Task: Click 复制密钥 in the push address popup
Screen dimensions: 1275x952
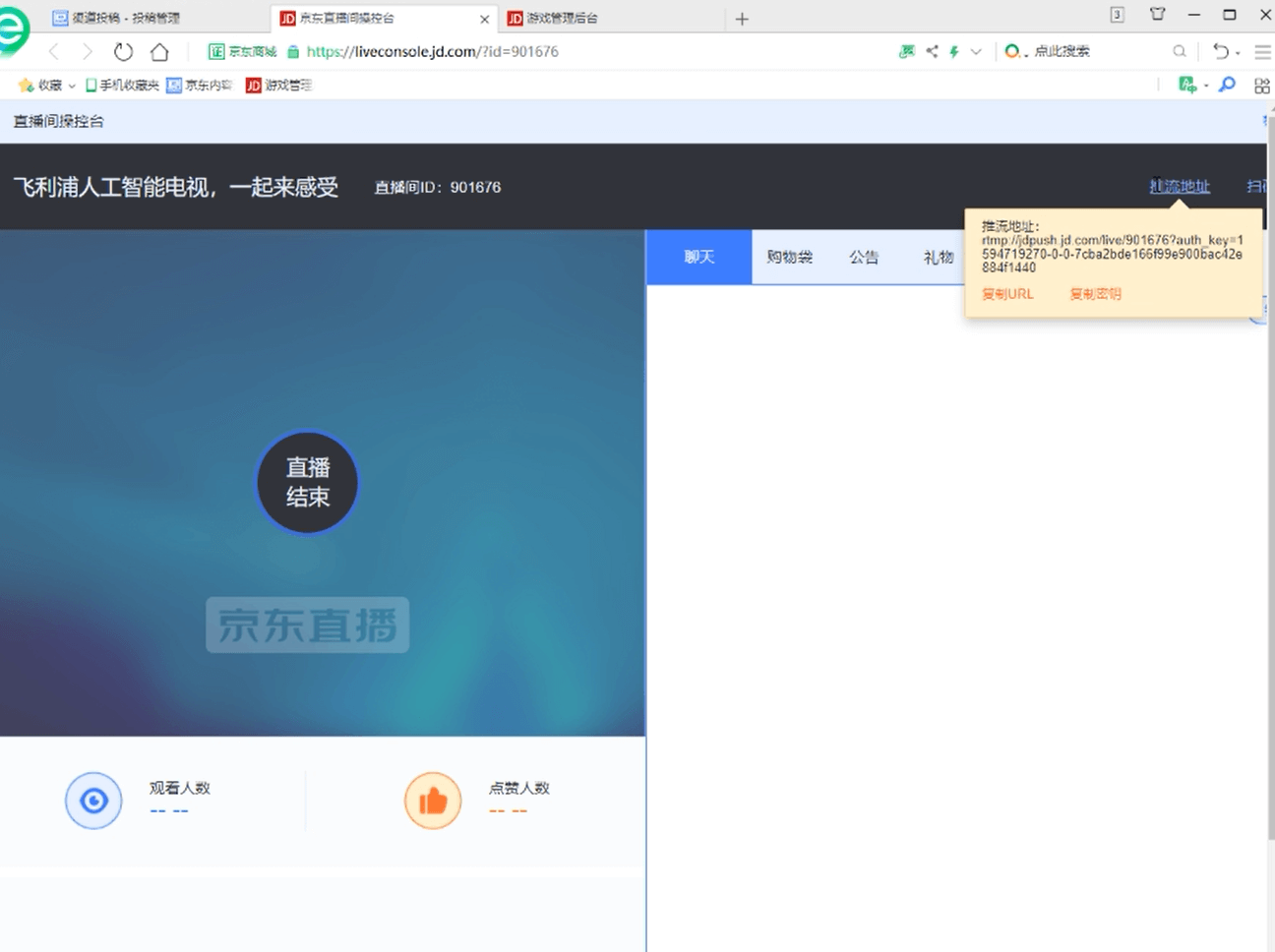Action: point(1095,294)
